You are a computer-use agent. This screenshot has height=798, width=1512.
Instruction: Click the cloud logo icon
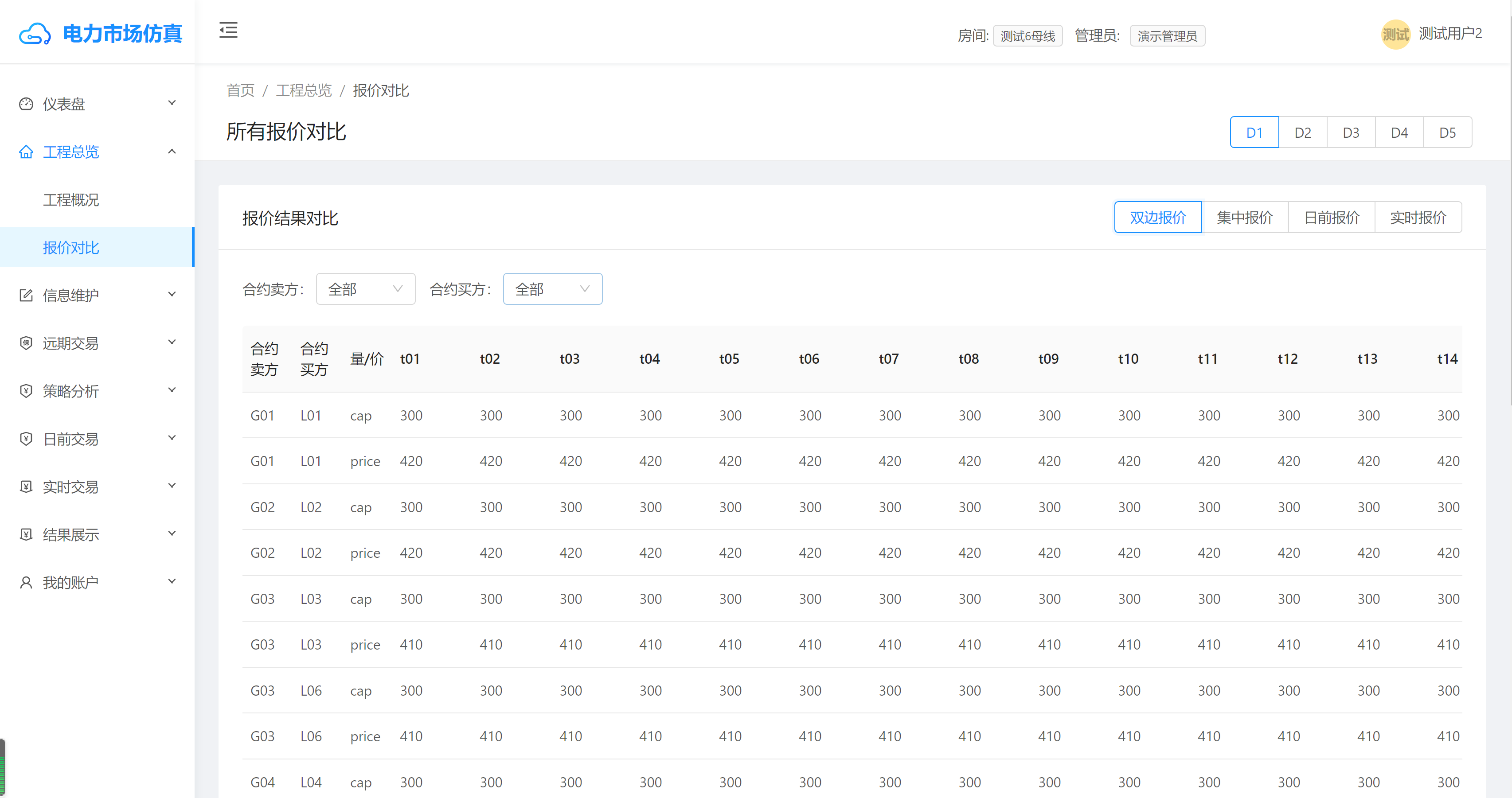pos(35,34)
